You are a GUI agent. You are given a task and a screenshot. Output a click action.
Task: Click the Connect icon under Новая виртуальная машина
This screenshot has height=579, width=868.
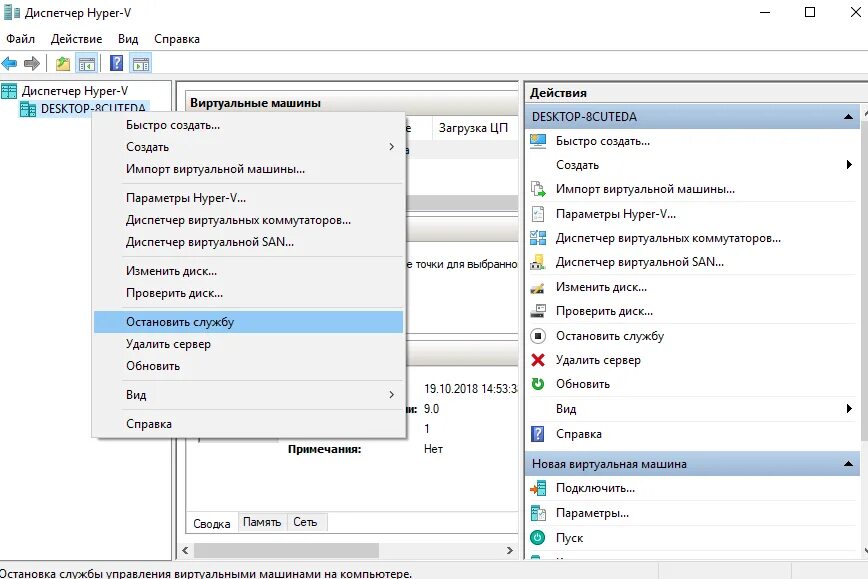tap(538, 488)
